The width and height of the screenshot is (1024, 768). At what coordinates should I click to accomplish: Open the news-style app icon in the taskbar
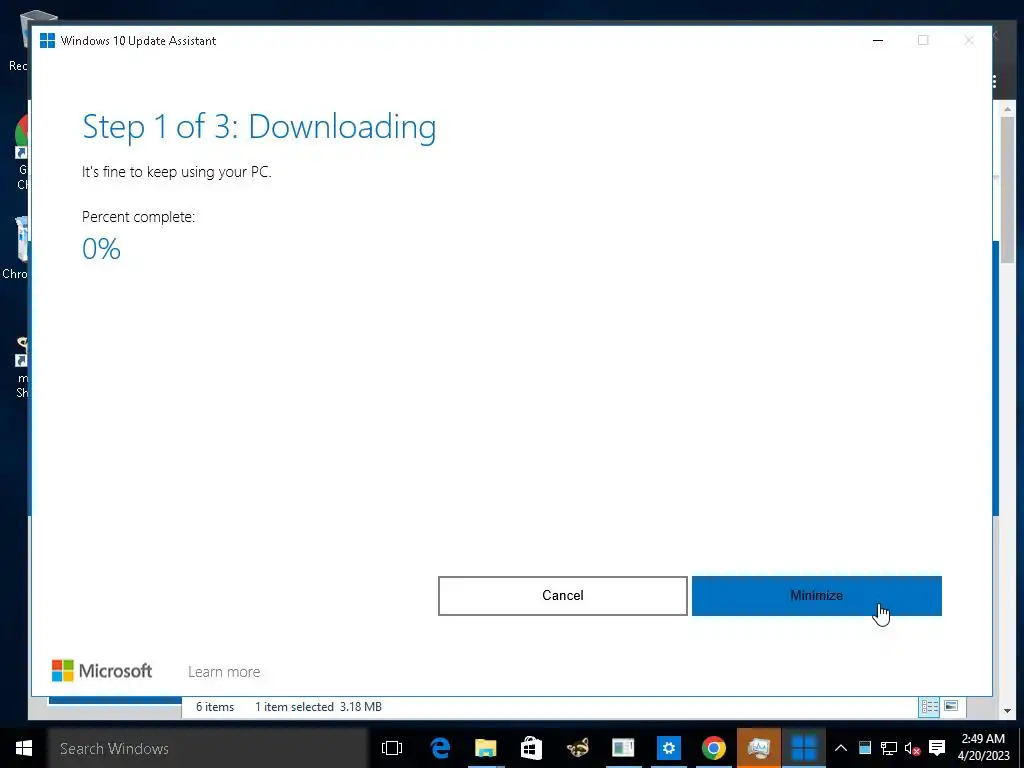click(623, 748)
